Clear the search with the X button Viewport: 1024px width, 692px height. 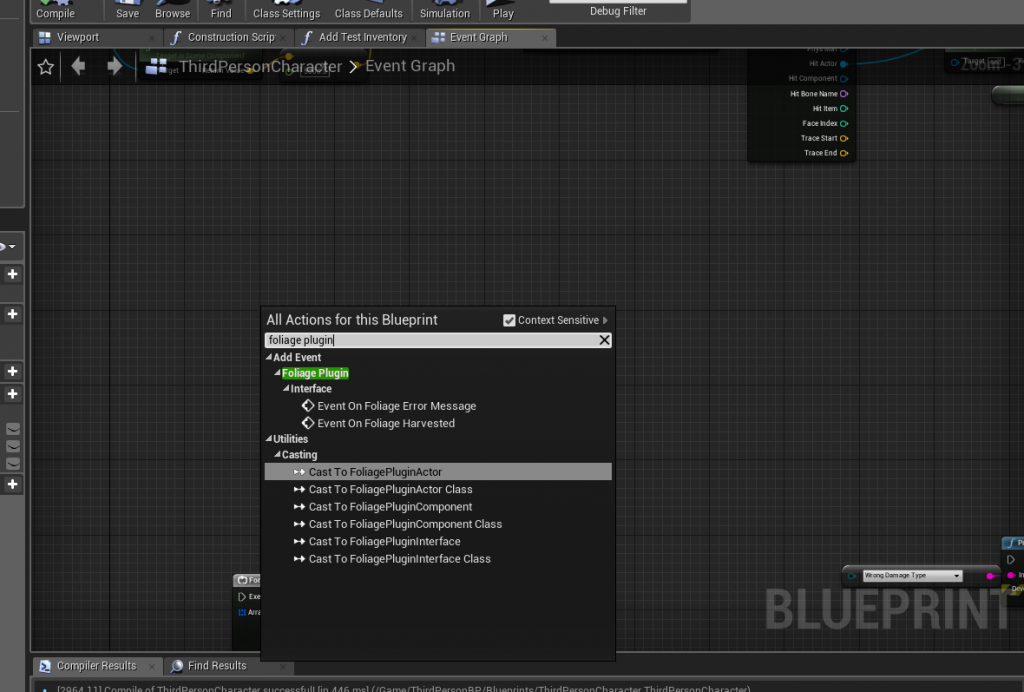click(x=604, y=340)
